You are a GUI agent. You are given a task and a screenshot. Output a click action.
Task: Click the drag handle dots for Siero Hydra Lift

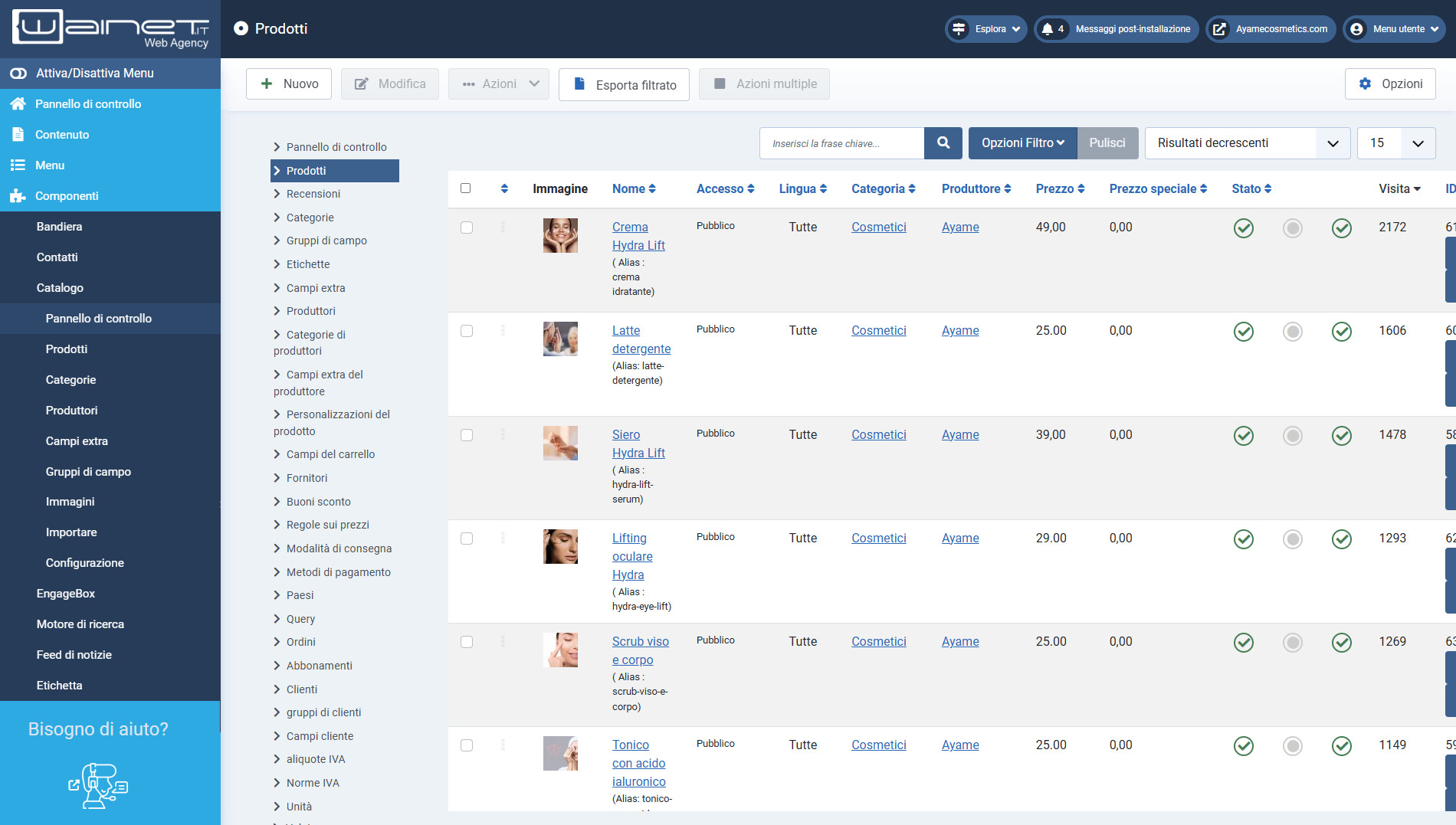pos(503,434)
